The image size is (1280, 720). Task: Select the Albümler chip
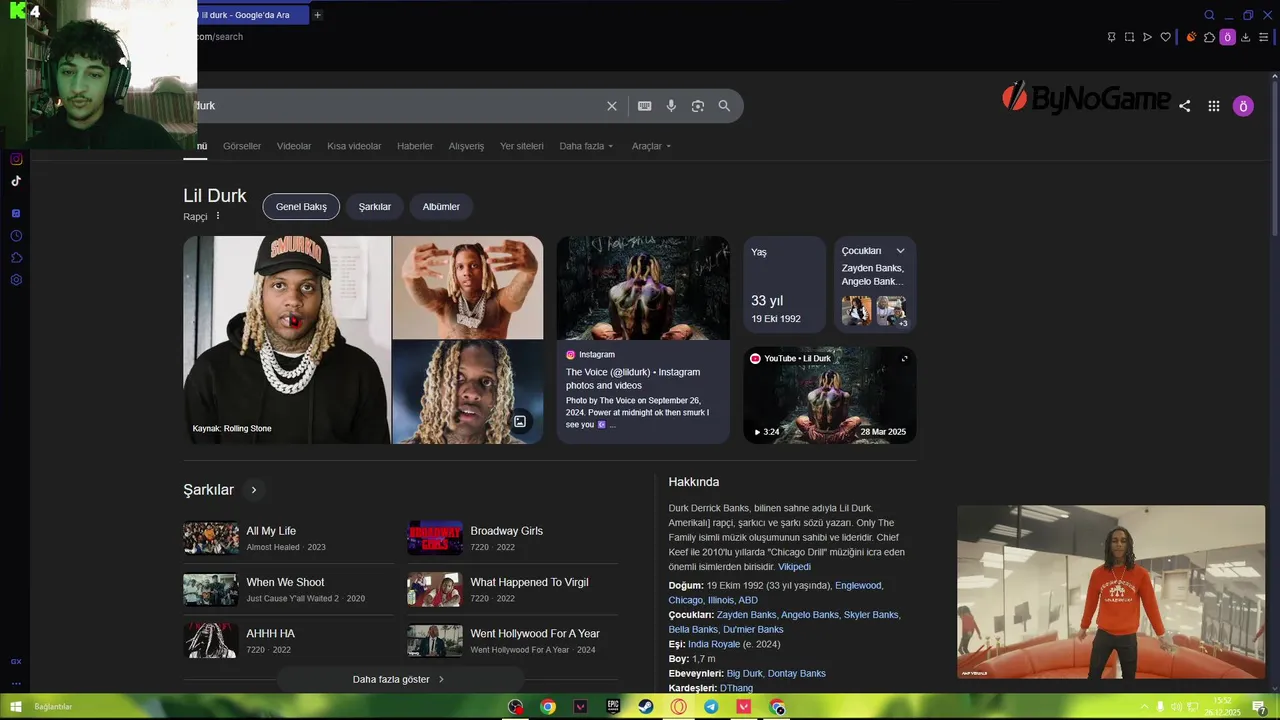(x=441, y=207)
